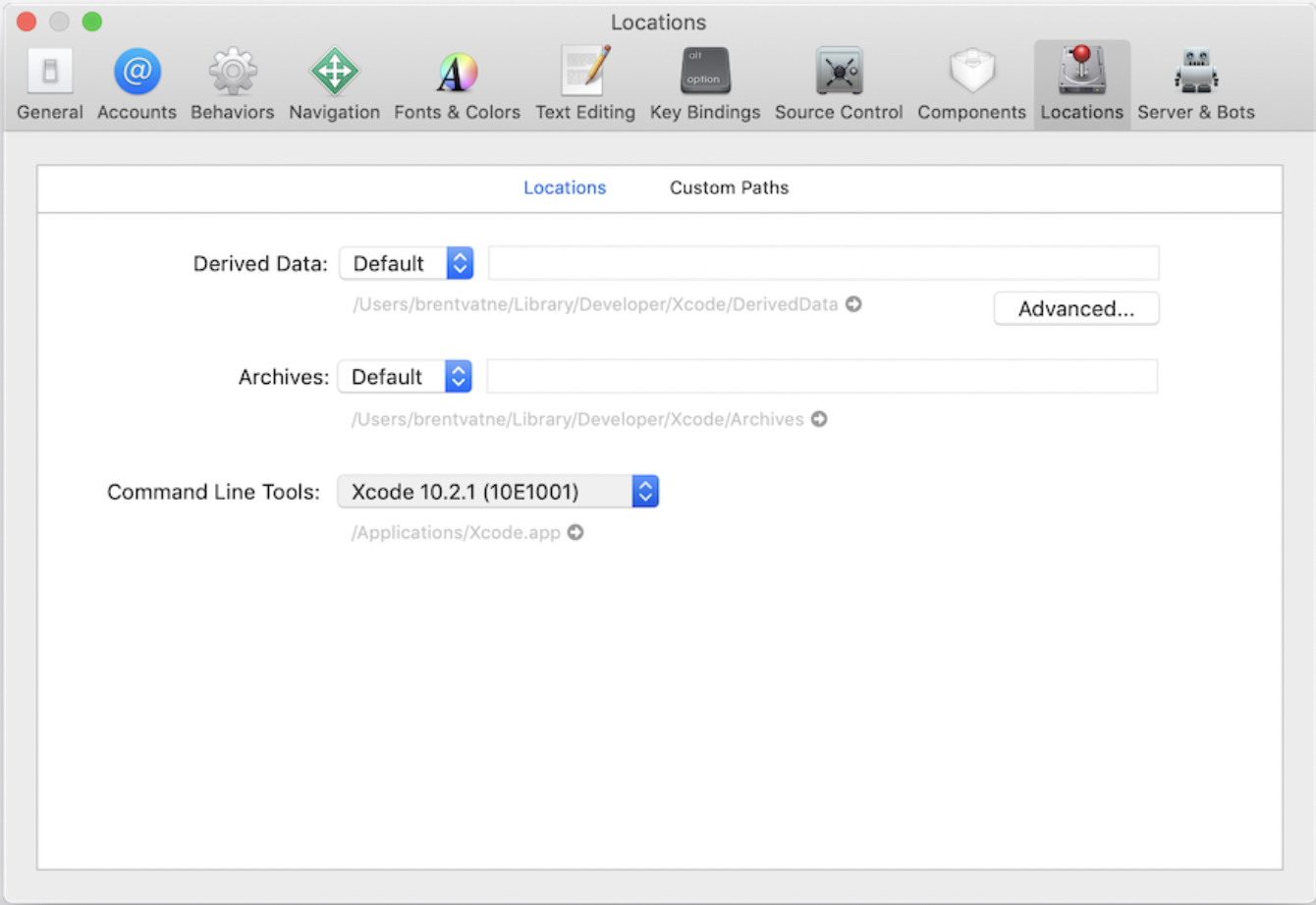Click the Derived Data path text field
This screenshot has height=905, width=1316.
(823, 263)
